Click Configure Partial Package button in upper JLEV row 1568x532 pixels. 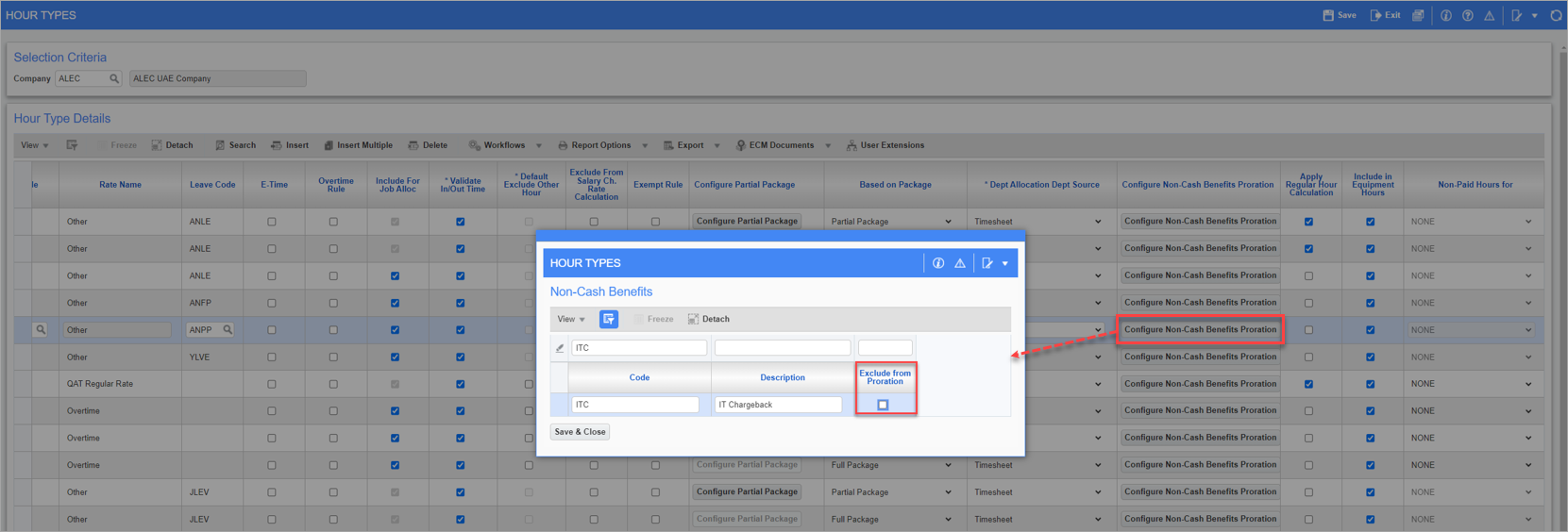pos(747,491)
